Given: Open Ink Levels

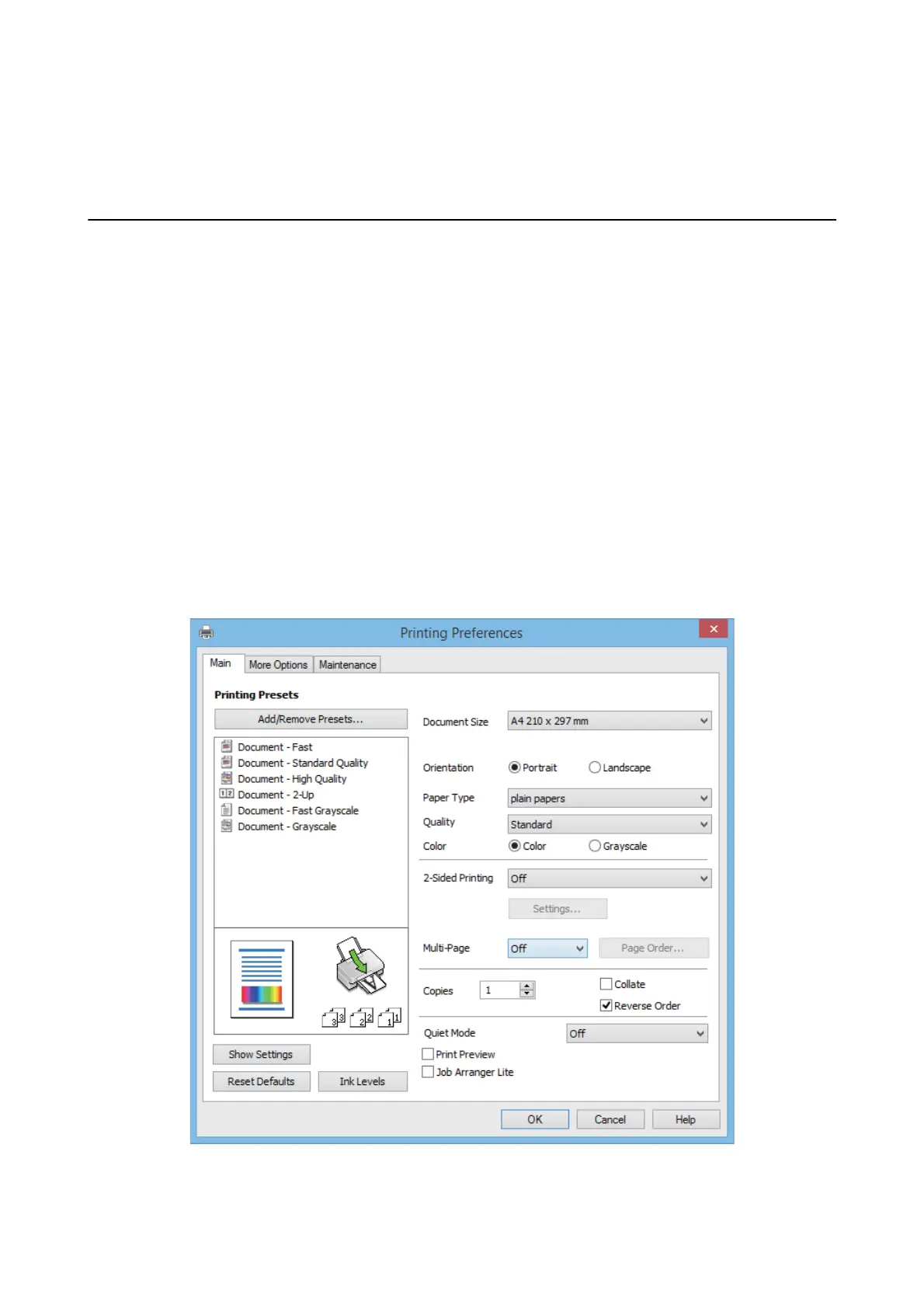Looking at the screenshot, I should (x=363, y=1081).
